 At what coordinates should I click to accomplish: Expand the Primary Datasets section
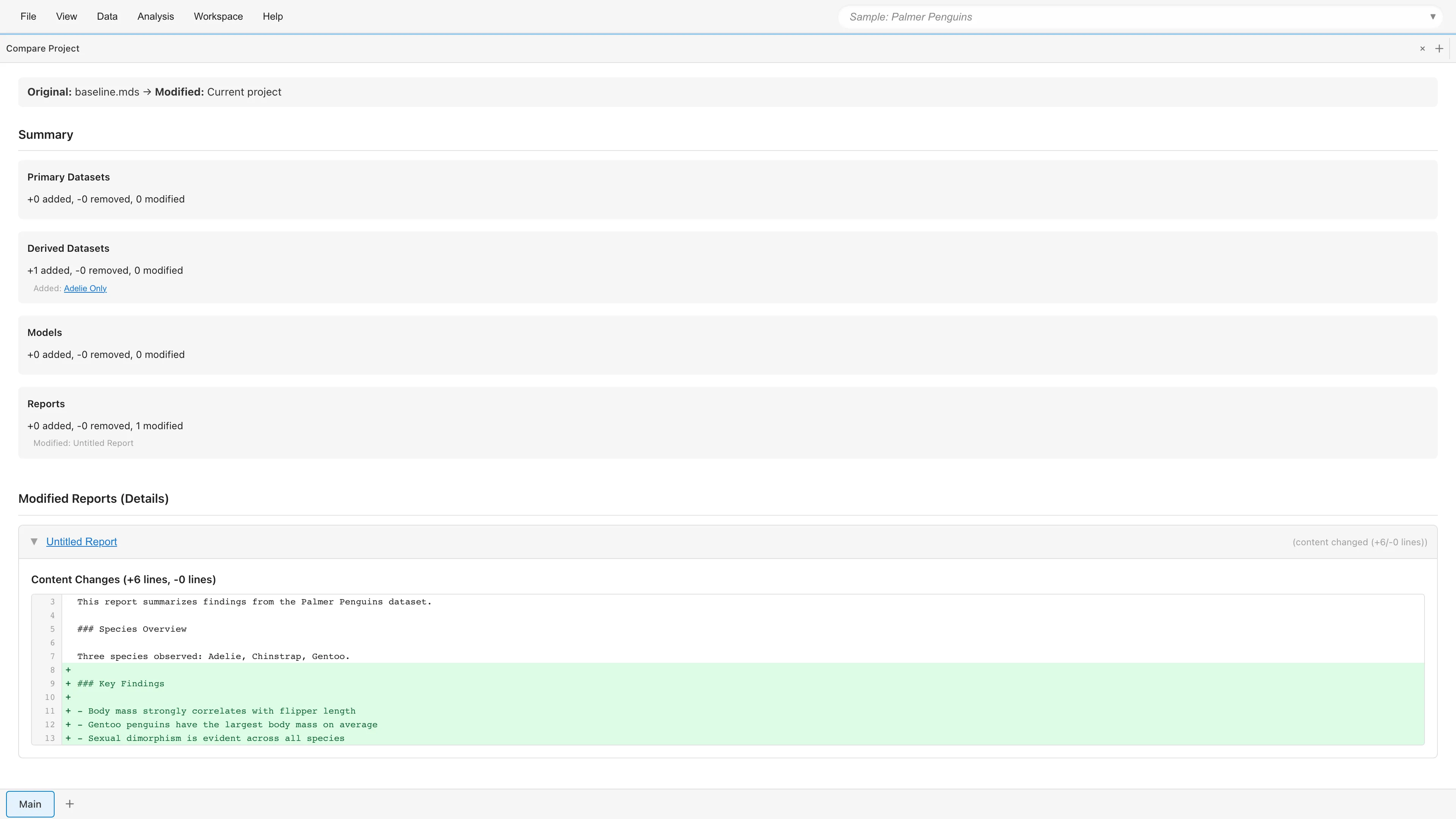coord(68,177)
